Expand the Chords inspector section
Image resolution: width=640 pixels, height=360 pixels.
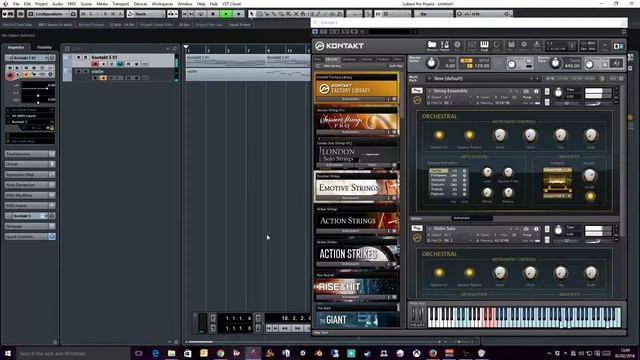pyautogui.click(x=30, y=164)
